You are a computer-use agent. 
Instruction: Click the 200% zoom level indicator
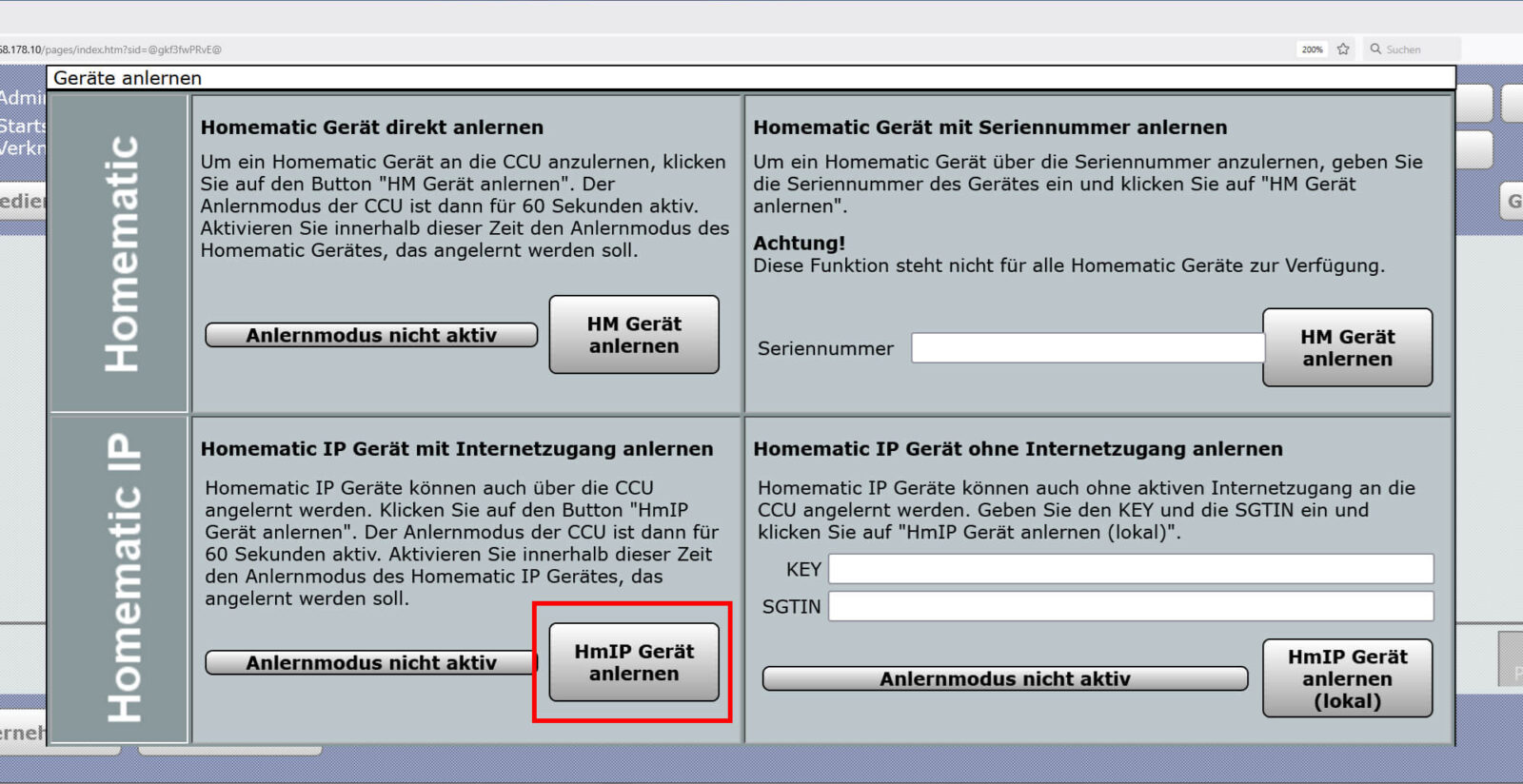pos(1312,49)
